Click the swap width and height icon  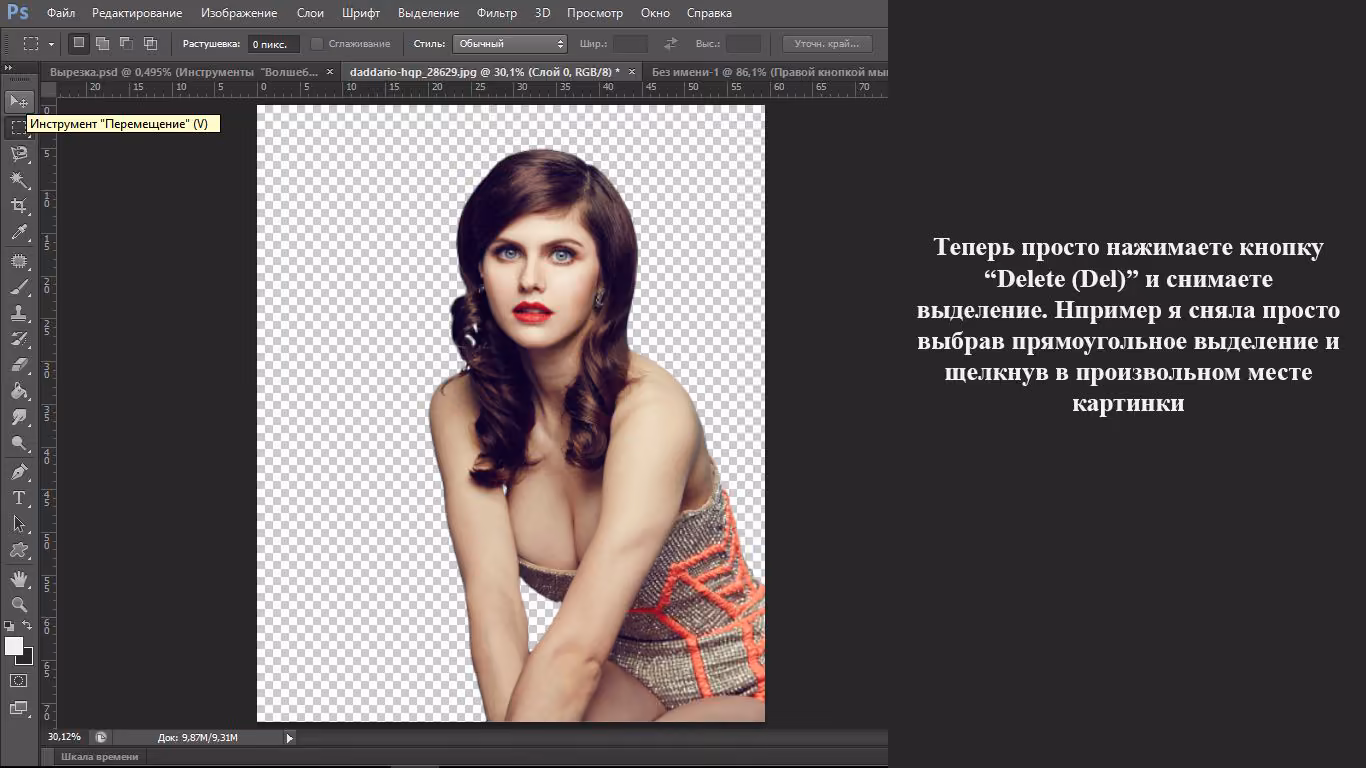[x=671, y=43]
